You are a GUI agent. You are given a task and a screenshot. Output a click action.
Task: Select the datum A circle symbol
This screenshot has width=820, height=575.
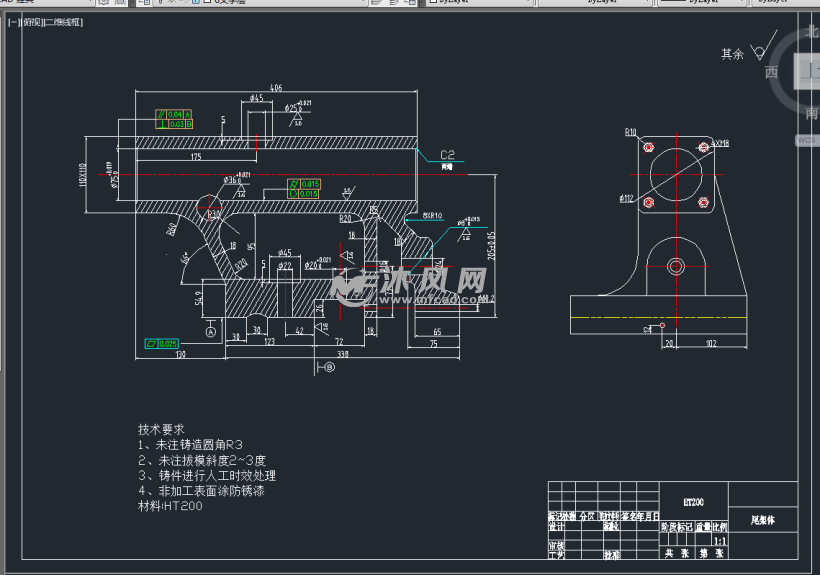click(x=210, y=330)
